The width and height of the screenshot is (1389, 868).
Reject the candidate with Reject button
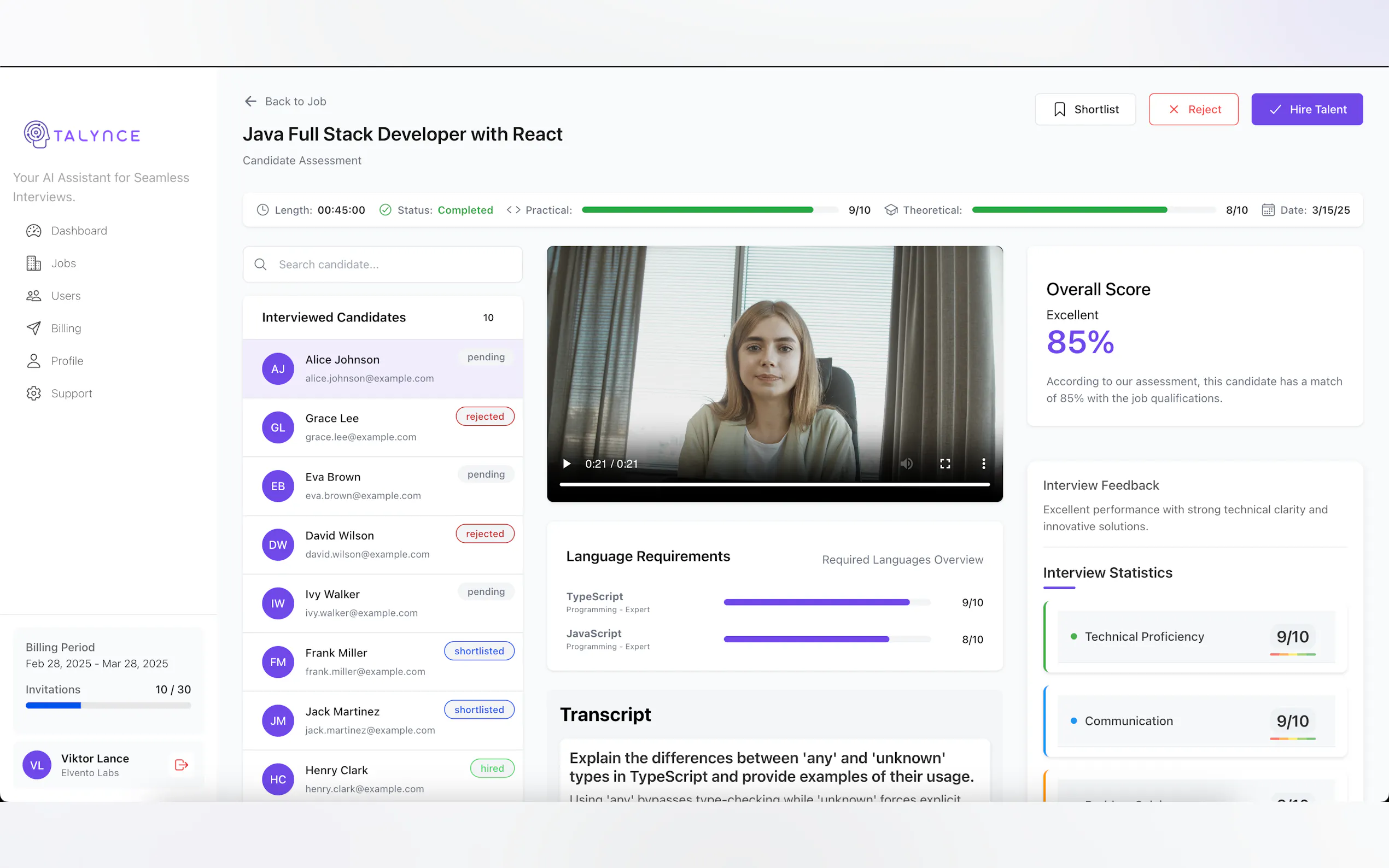(x=1193, y=109)
